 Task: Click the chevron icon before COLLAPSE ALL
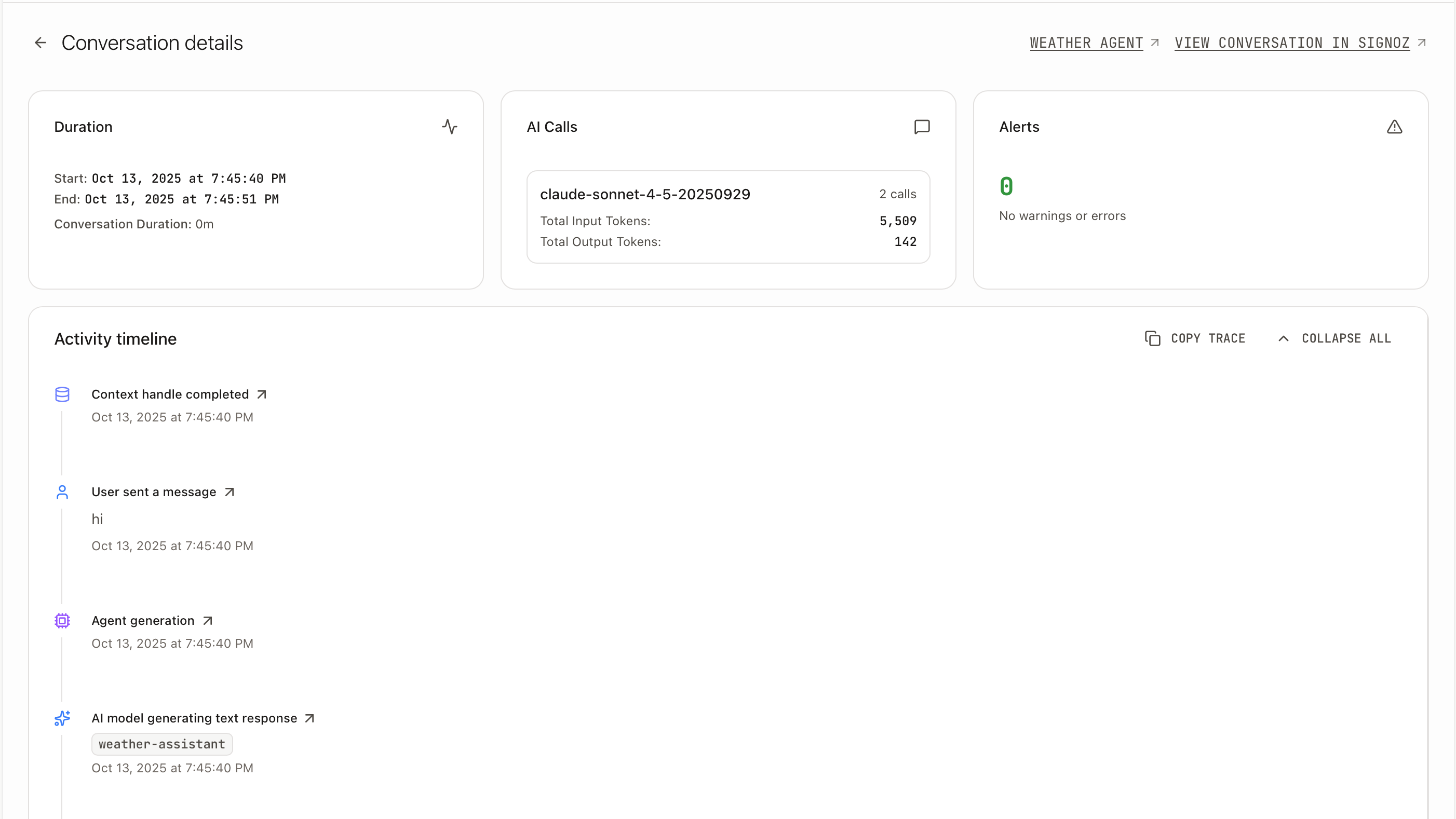point(1283,338)
